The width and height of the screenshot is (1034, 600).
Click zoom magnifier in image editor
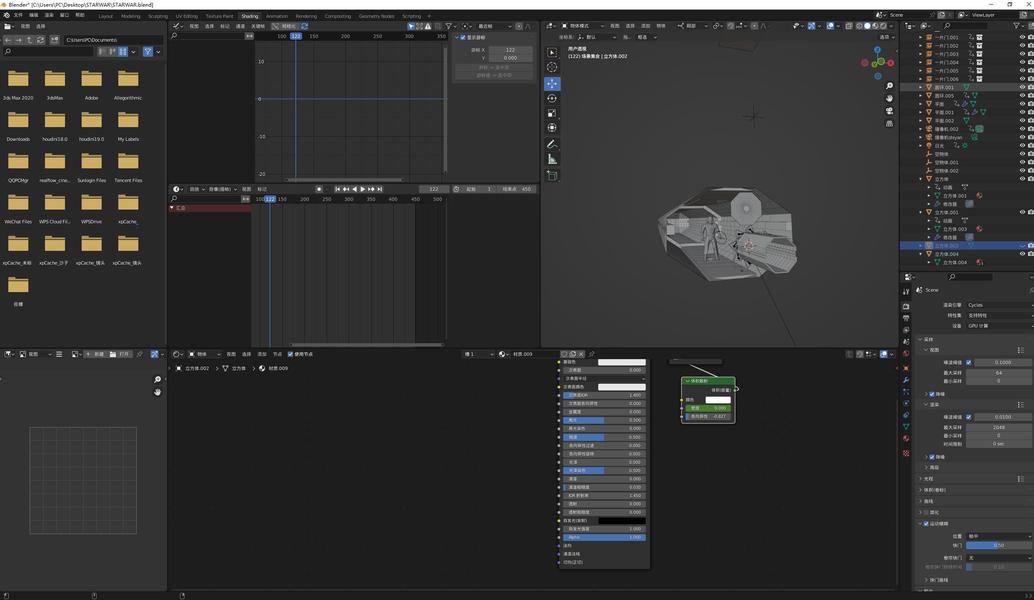(157, 380)
